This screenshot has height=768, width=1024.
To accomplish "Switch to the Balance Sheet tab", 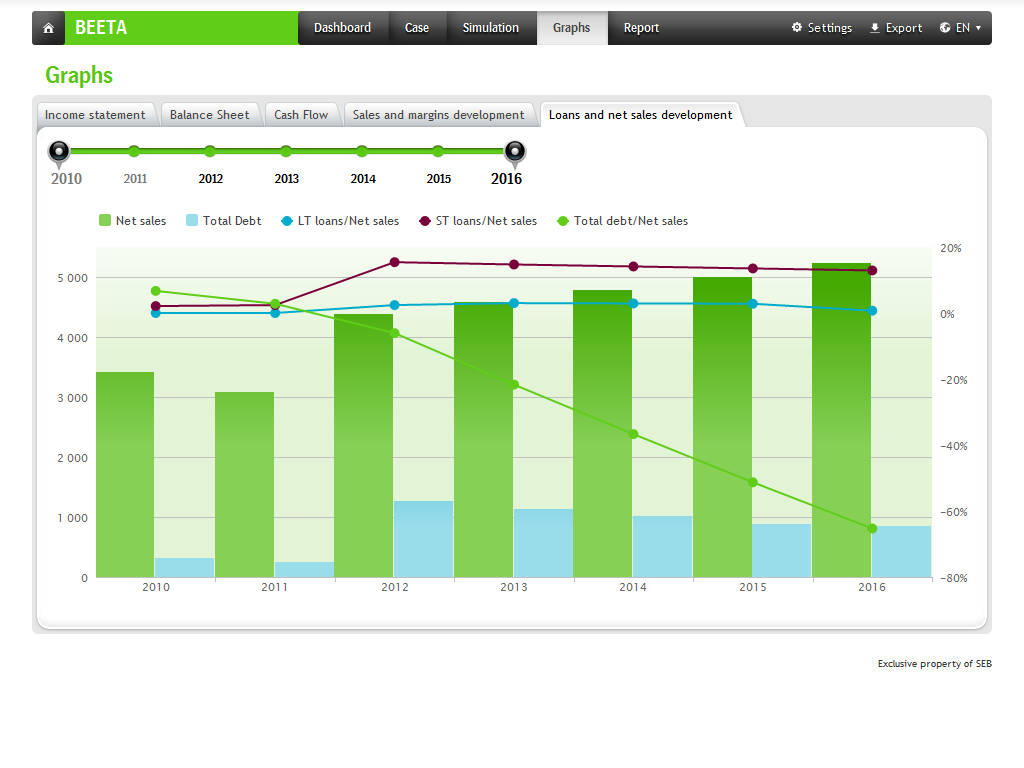I will click(x=209, y=115).
